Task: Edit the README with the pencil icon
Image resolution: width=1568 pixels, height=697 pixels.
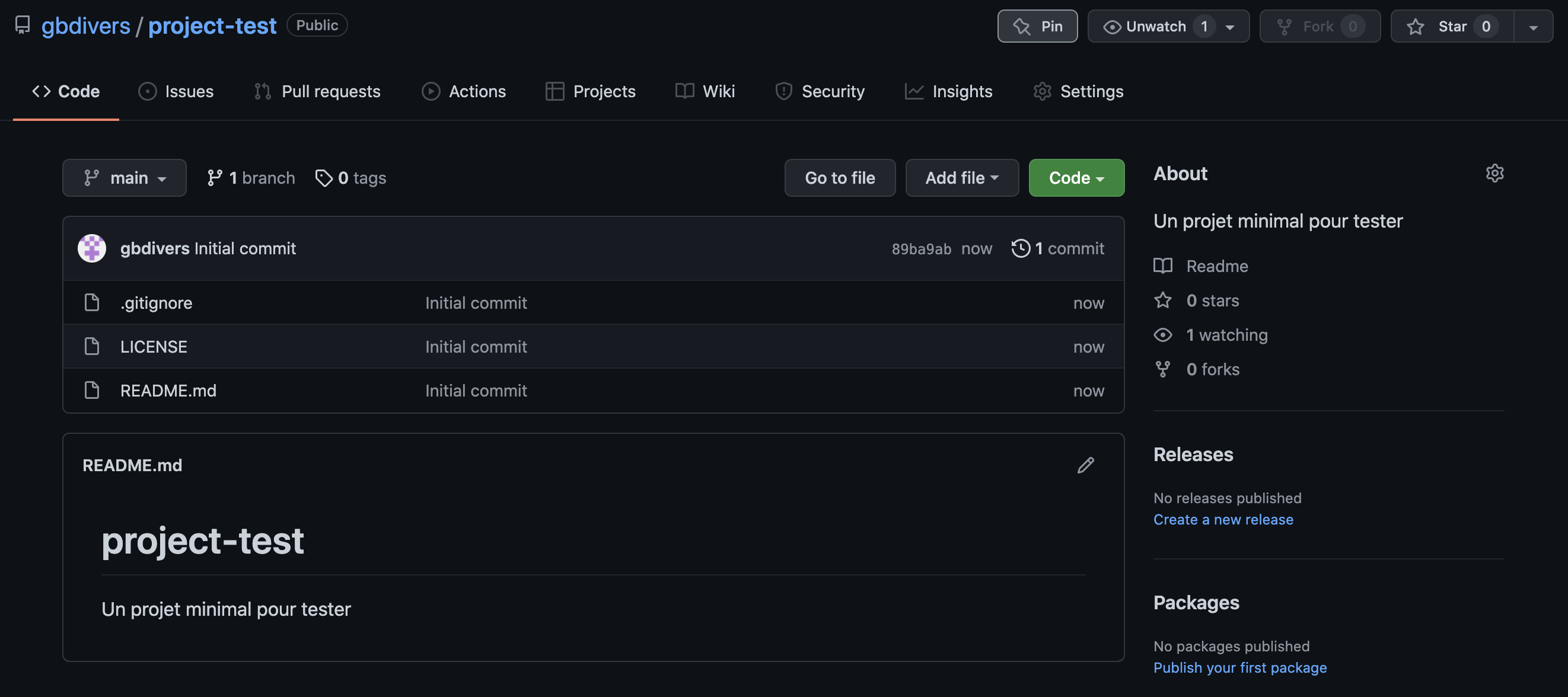Action: 1086,465
